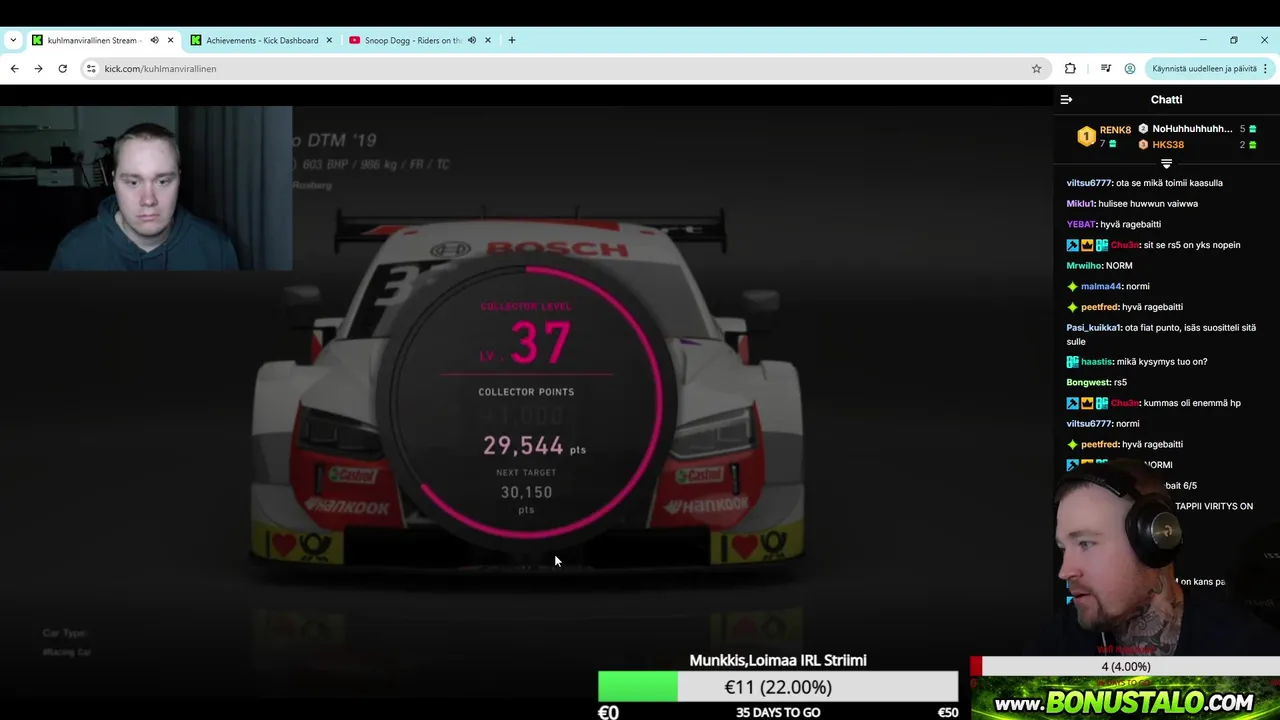Click the €11 (22.00%) donation progress bar
The width and height of the screenshot is (1280, 720).
778,687
